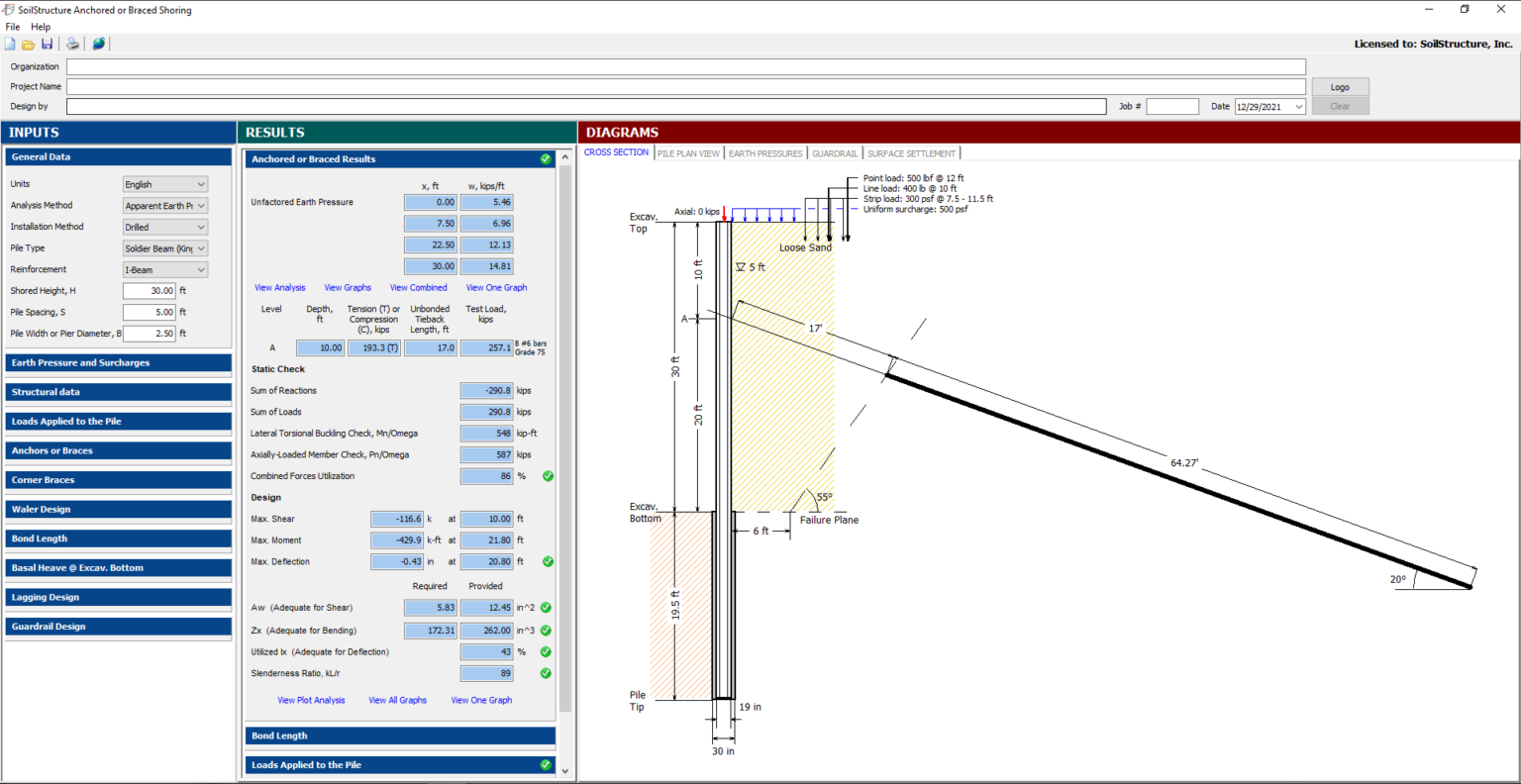1521x784 pixels.
Task: Expand Bond Length section in Results panel
Action: click(x=400, y=735)
